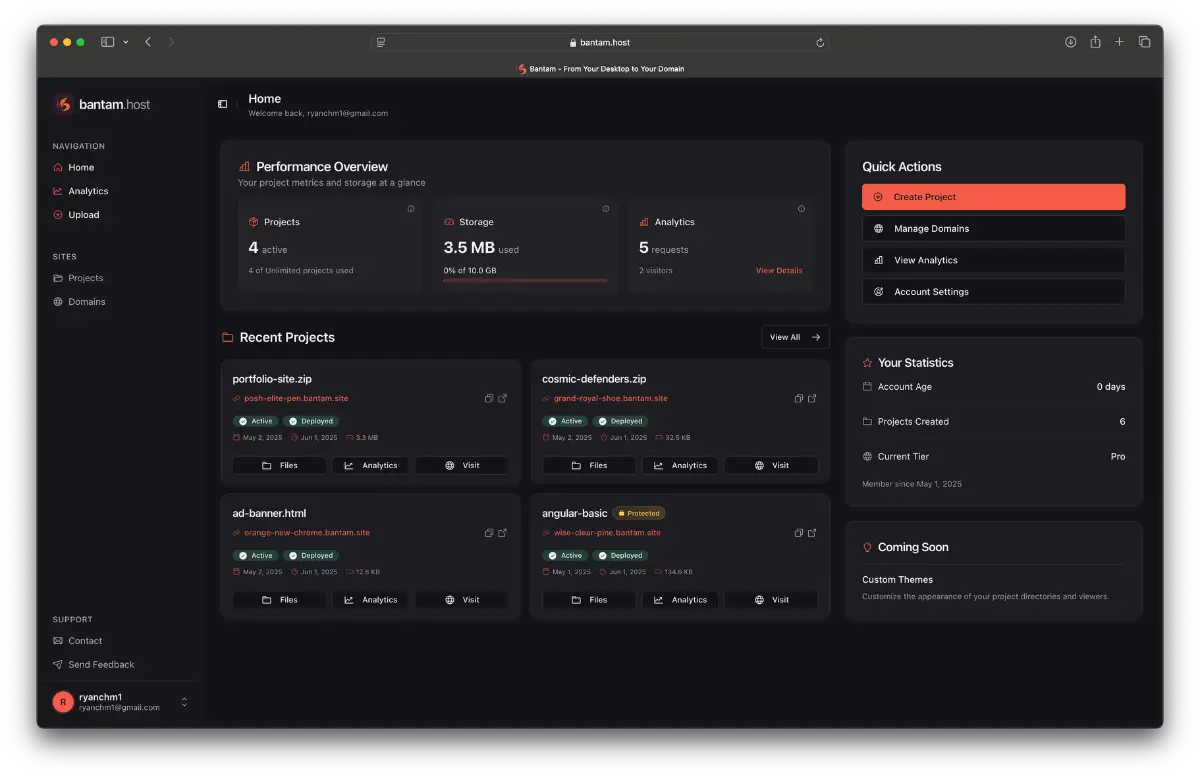This screenshot has width=1200, height=777.
Task: Select Domains in the Sites section
Action: 86,302
